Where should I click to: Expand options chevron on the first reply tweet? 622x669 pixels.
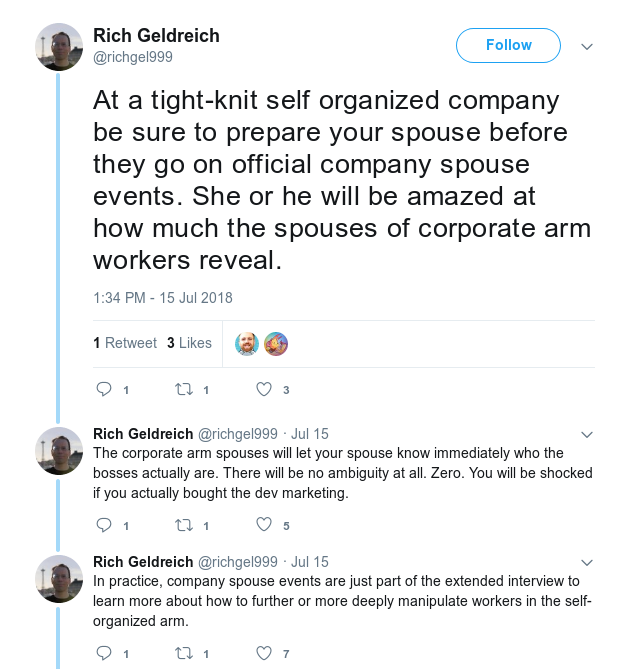(587, 434)
